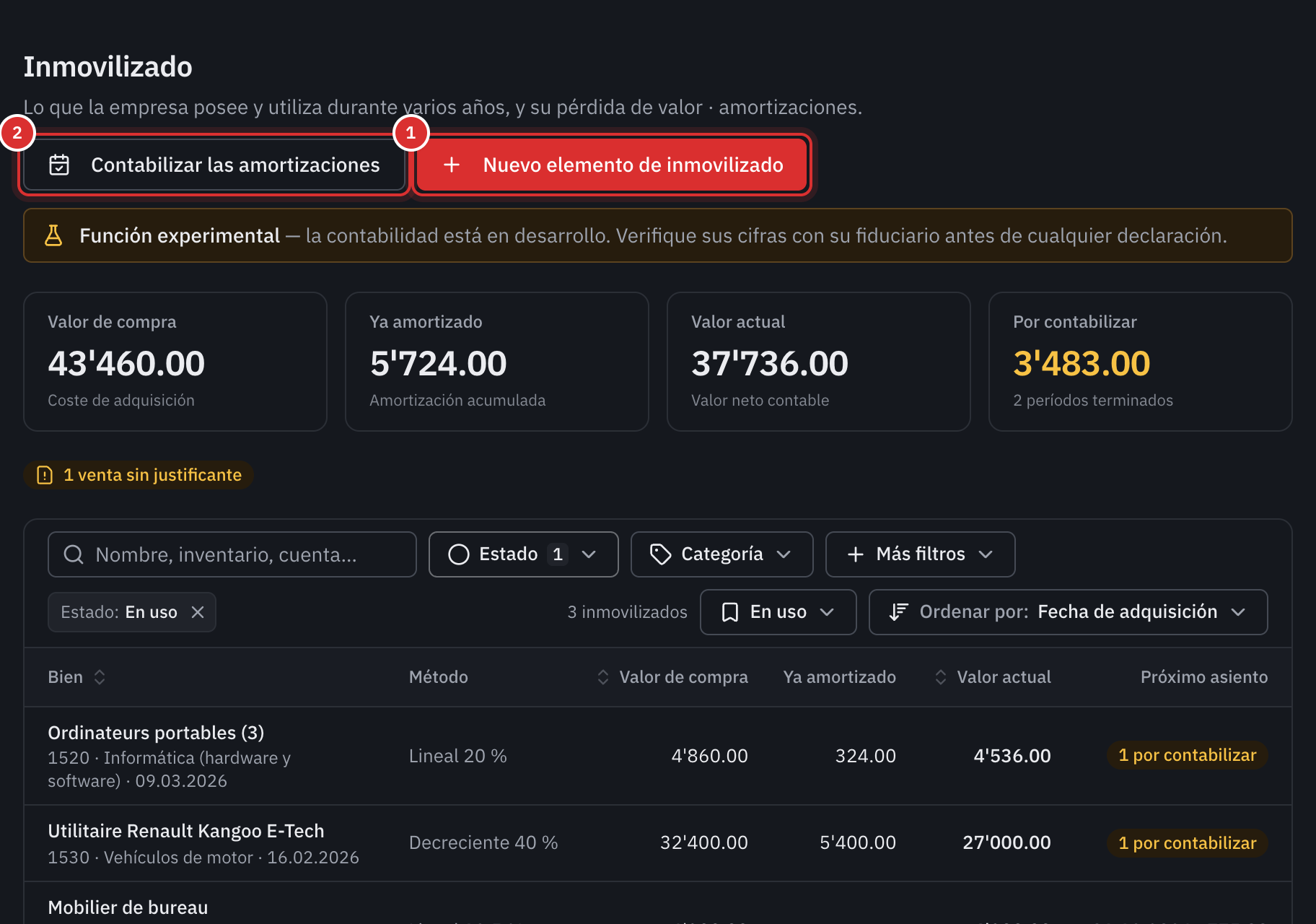Open the Categoría filter dropdown
Viewport: 1316px width, 924px height.
click(722, 554)
